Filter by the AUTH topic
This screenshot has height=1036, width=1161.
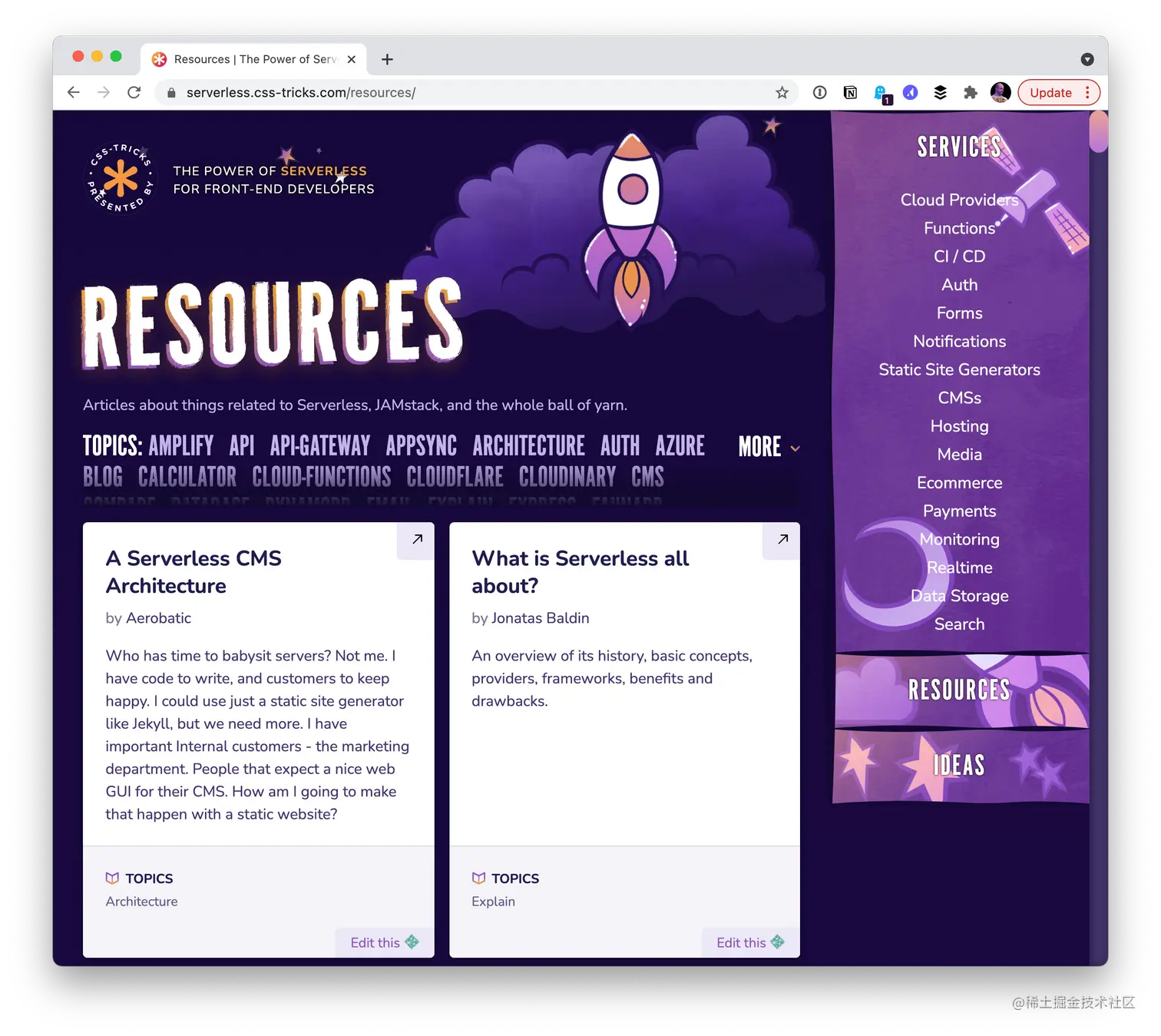tap(620, 446)
